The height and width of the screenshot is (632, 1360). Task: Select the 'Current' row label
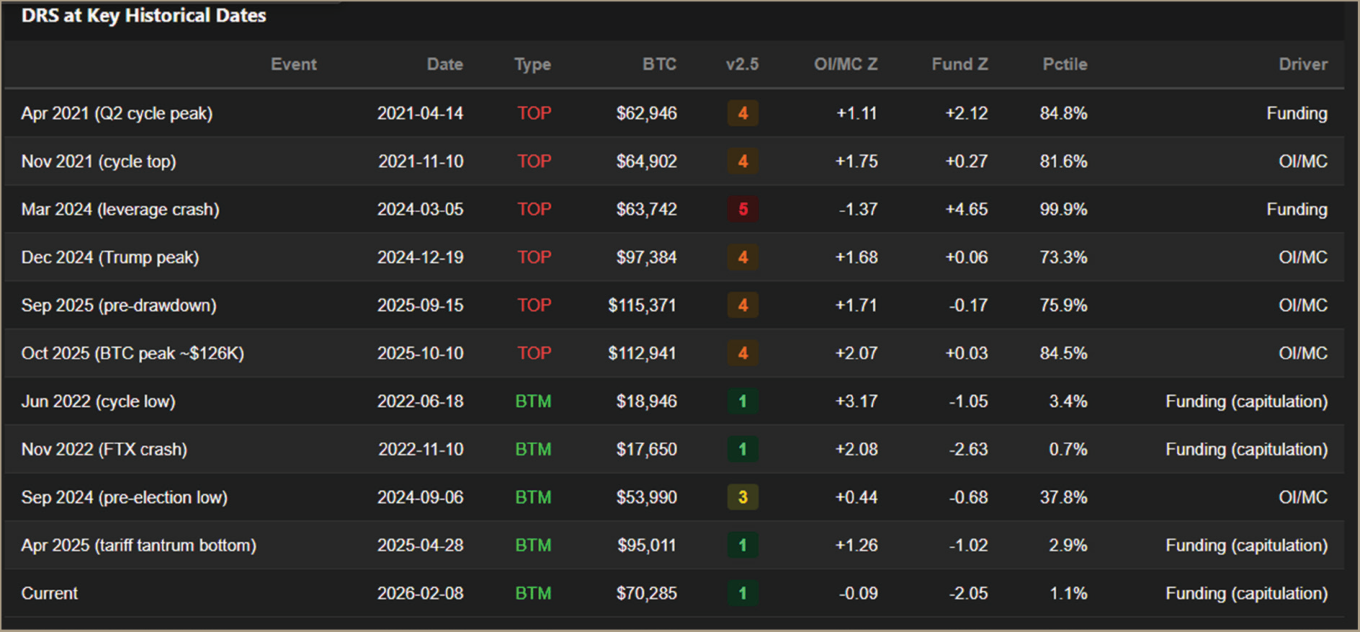click(49, 593)
